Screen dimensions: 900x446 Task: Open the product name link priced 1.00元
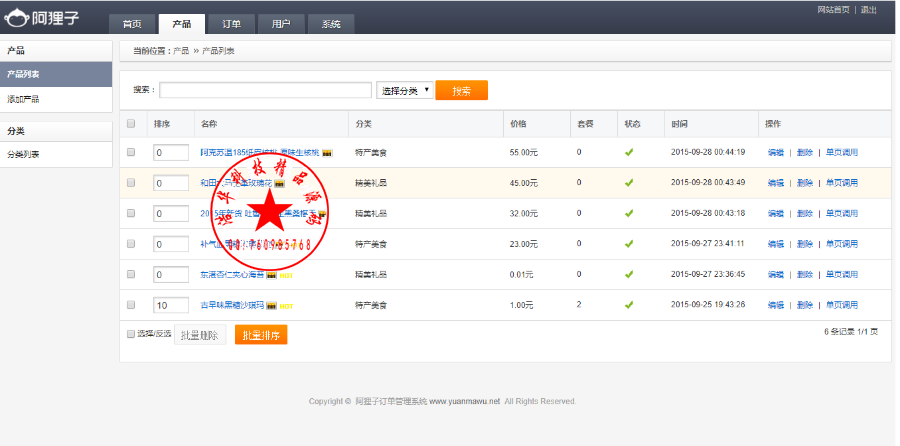(232, 305)
